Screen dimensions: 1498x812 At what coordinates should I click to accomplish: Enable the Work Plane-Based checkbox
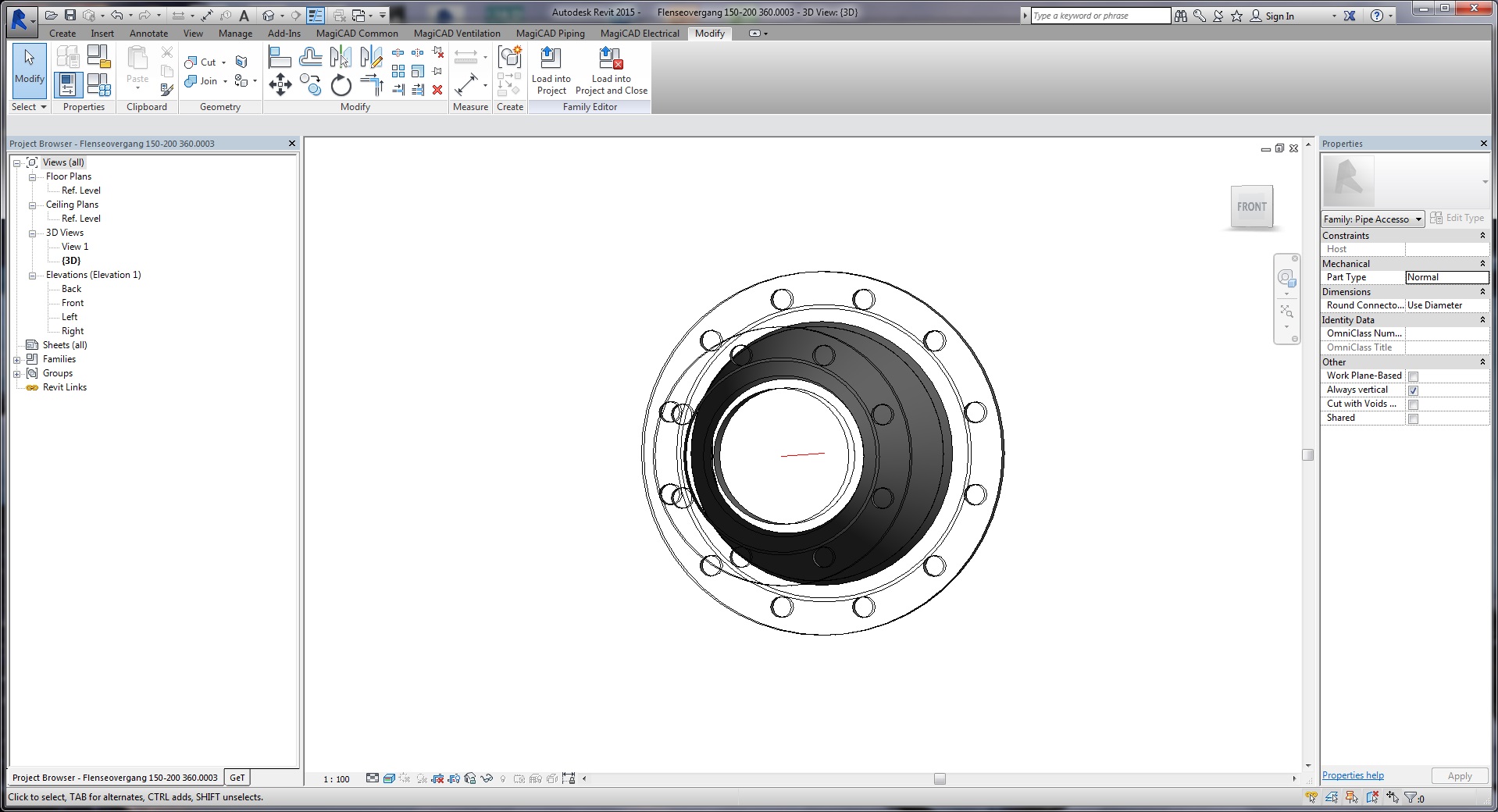(1413, 376)
